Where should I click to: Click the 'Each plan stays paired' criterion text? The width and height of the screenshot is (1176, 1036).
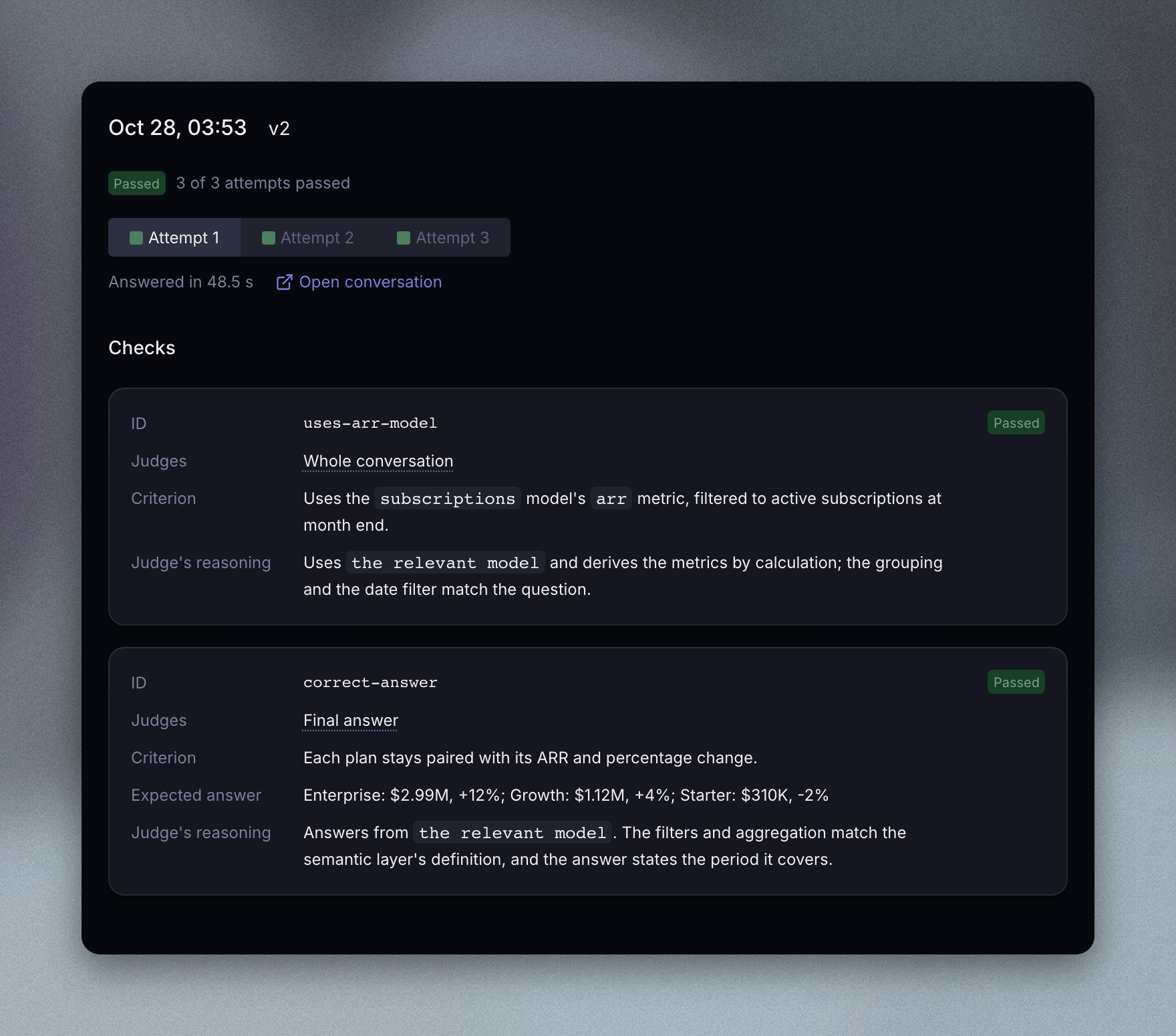click(530, 758)
